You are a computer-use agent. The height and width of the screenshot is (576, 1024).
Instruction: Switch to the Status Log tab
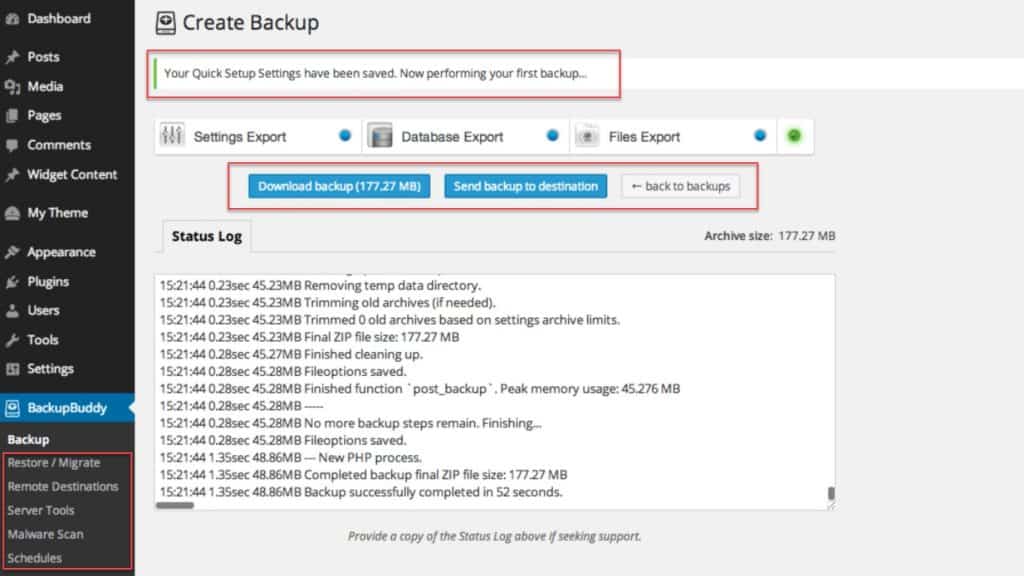coord(205,237)
